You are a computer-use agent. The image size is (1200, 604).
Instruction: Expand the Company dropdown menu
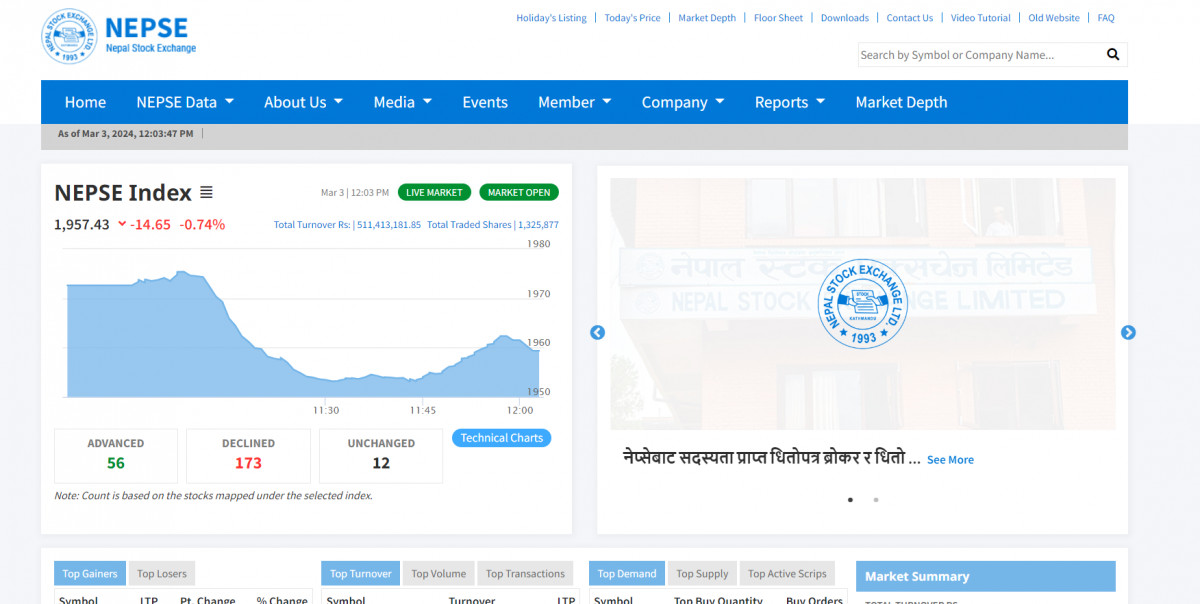pyautogui.click(x=683, y=102)
